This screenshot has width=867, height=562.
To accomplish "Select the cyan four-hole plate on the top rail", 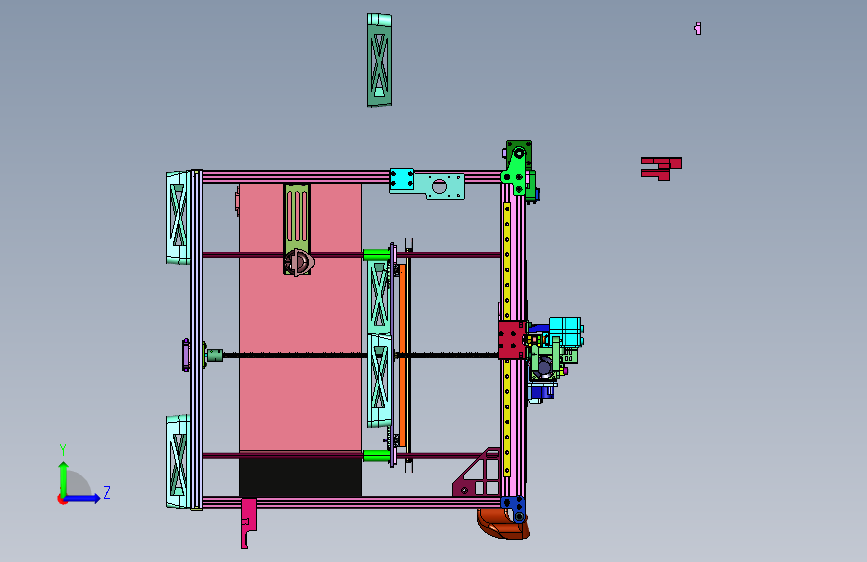I will tap(401, 180).
